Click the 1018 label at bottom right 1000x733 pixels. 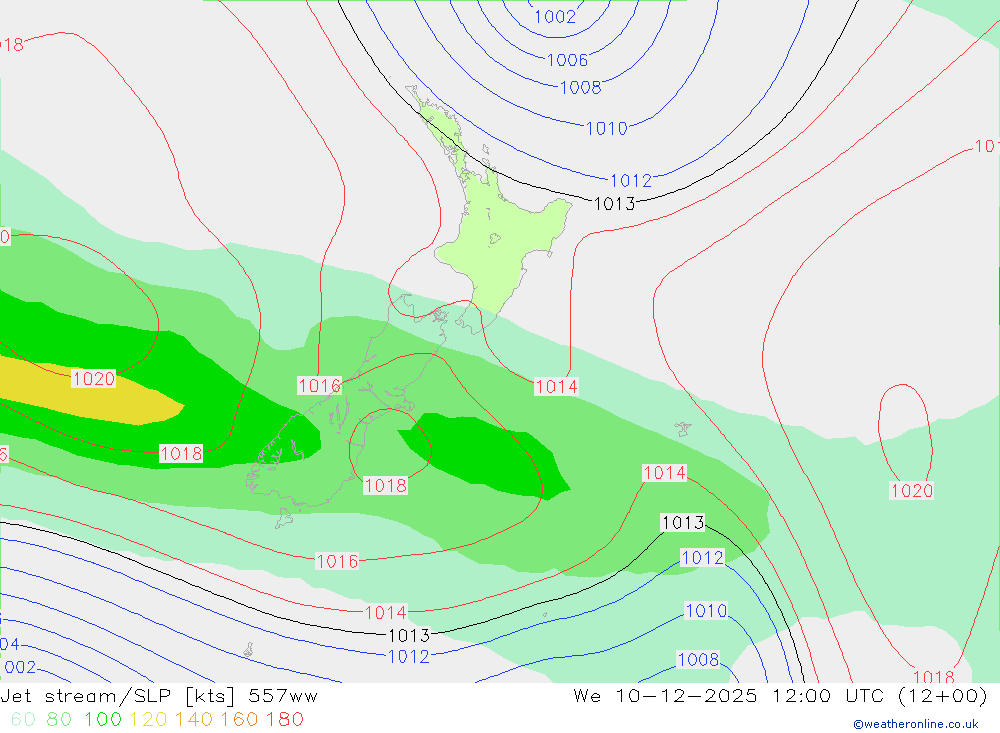tap(934, 676)
